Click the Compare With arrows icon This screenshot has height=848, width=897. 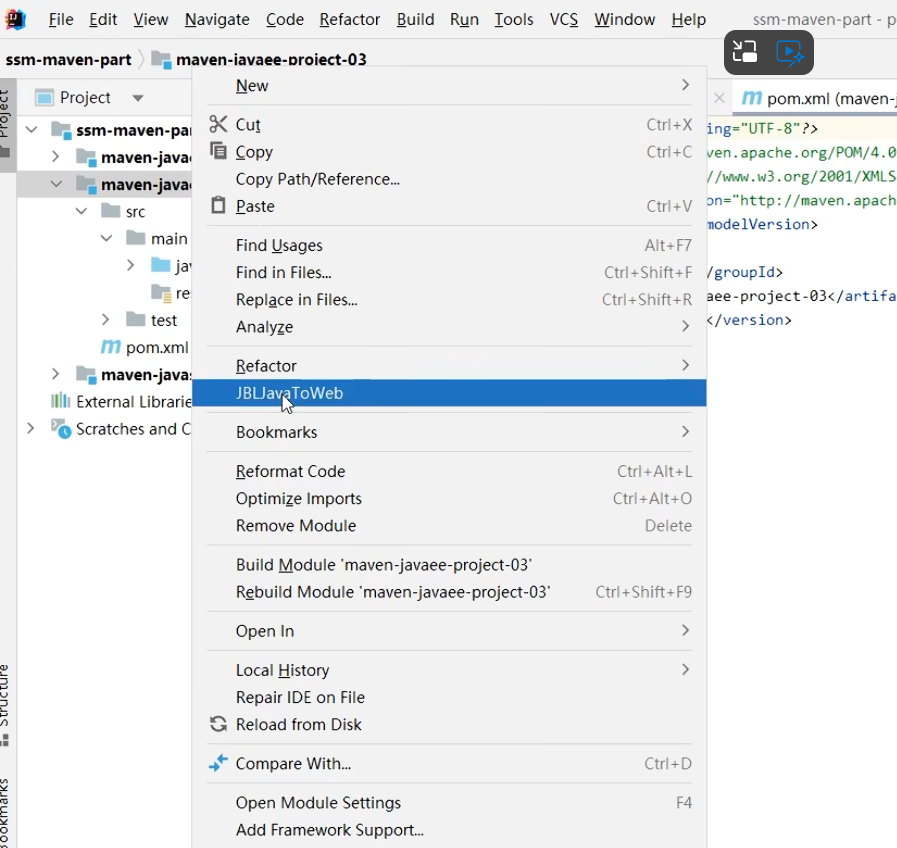point(218,763)
